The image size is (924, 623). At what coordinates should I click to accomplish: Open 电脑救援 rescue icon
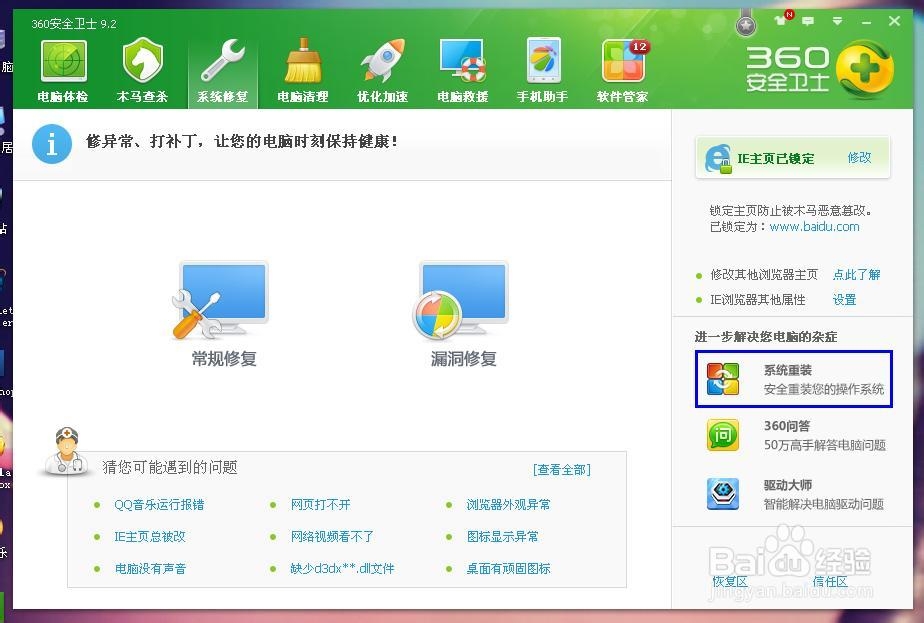[x=462, y=70]
